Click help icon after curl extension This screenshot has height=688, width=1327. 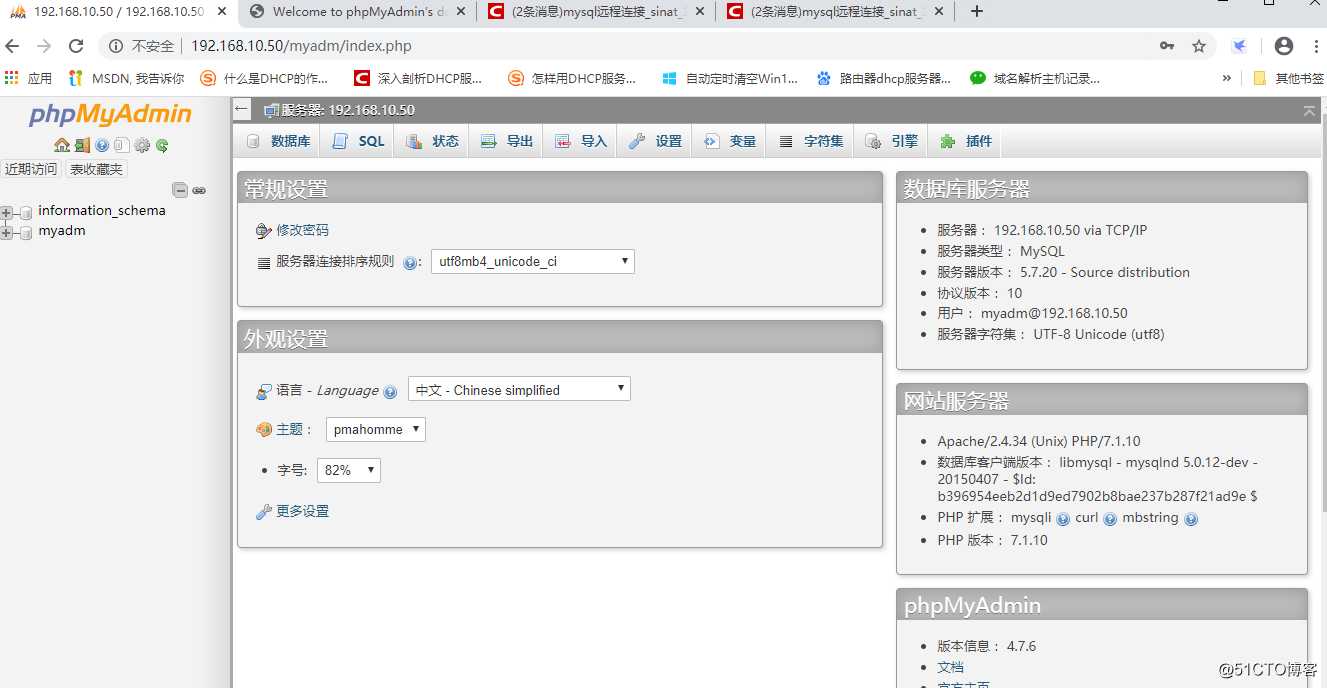click(1110, 519)
